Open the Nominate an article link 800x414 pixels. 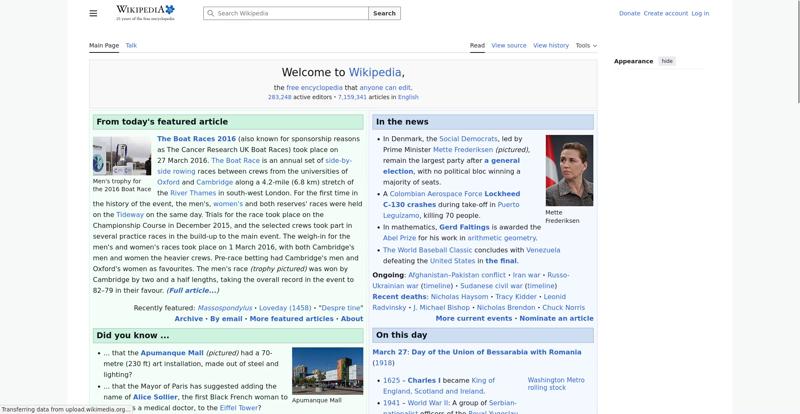556,318
